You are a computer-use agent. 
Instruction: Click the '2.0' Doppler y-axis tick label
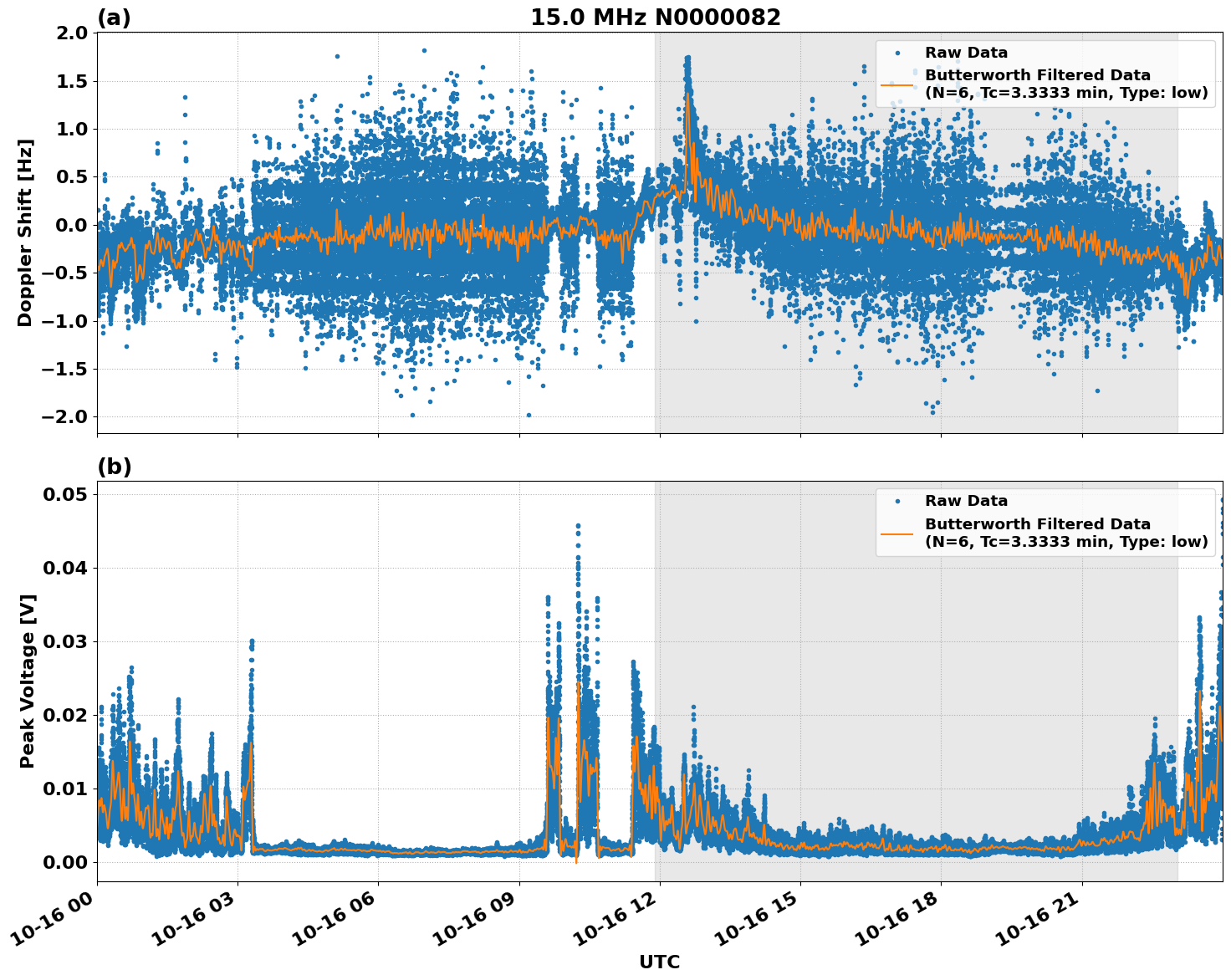[70, 33]
